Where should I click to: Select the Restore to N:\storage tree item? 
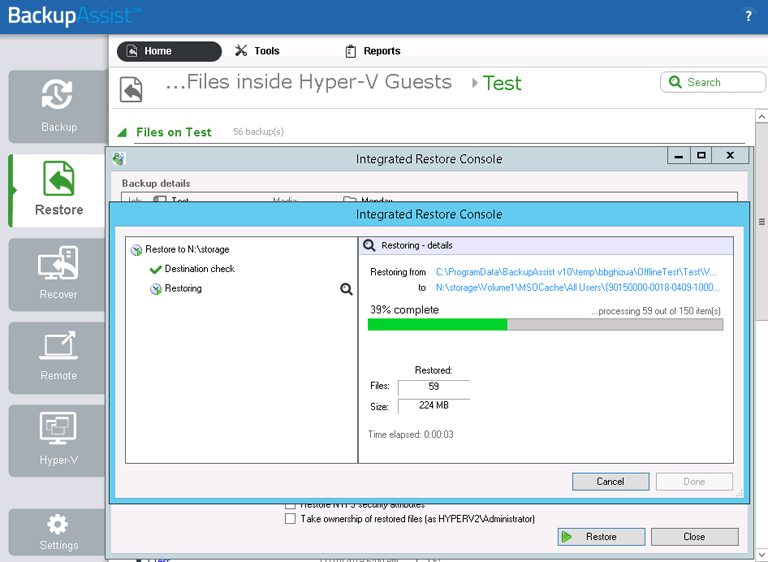(x=187, y=249)
